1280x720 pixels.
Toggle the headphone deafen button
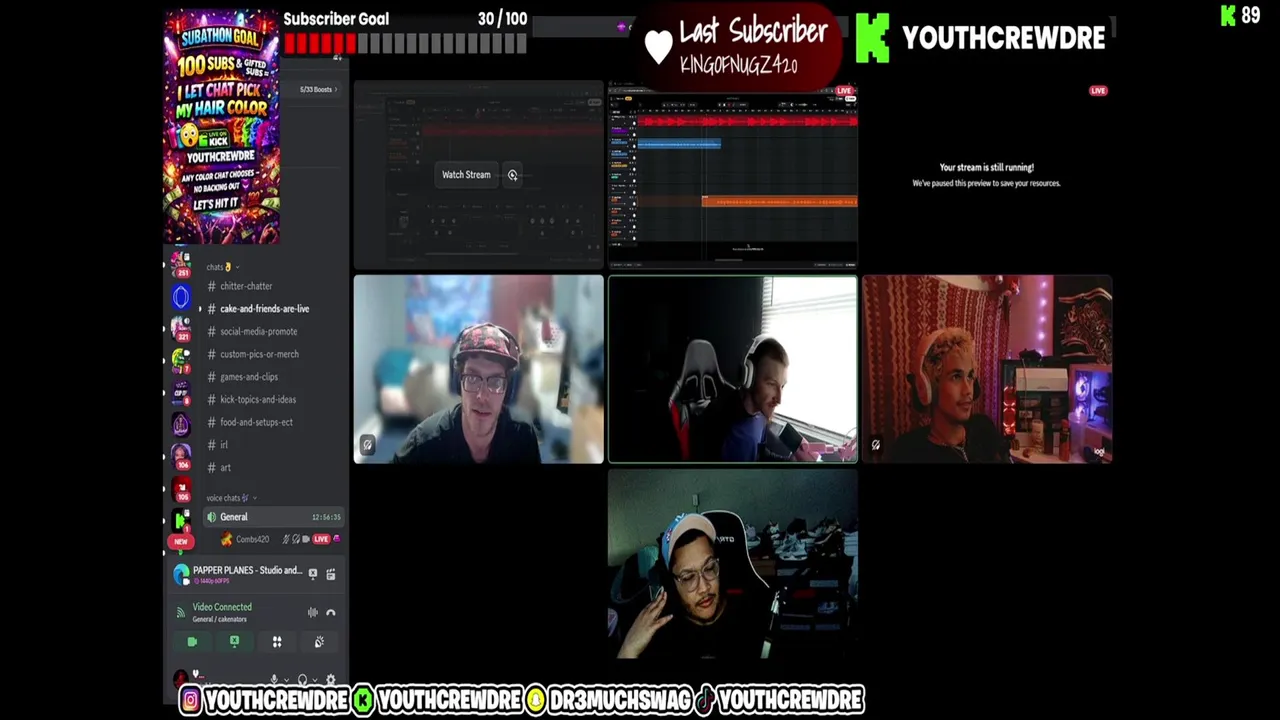coord(302,680)
